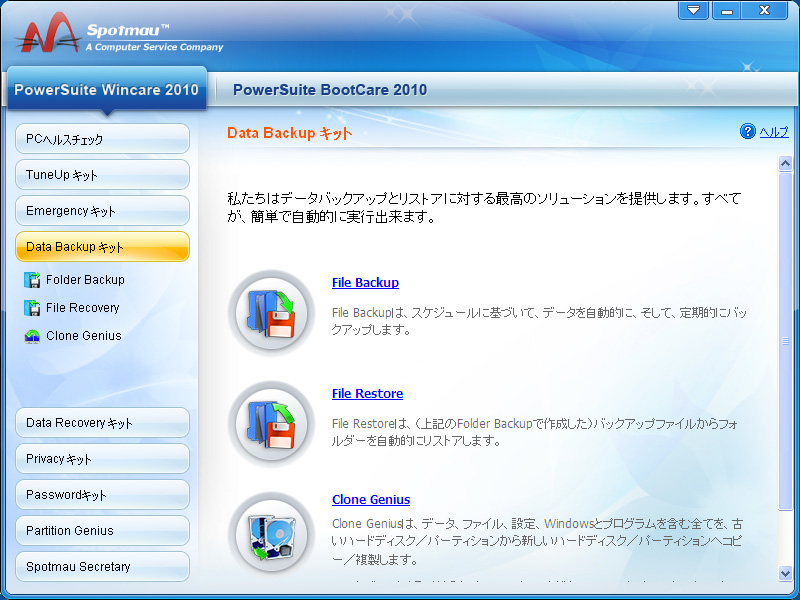Screen dimensions: 800x600
Task: Open the ヘルプ help link
Action: tap(774, 132)
